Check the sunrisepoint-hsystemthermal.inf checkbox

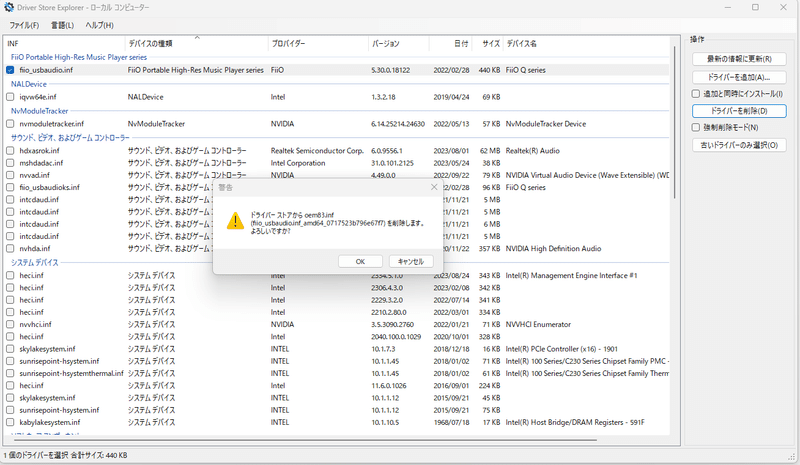coord(10,373)
